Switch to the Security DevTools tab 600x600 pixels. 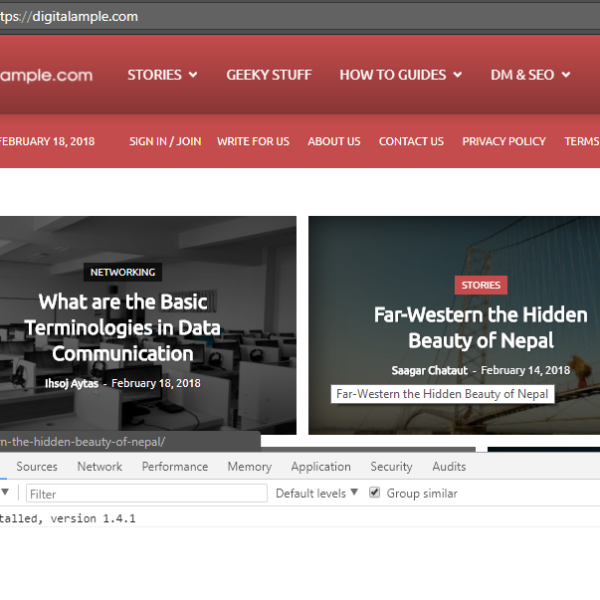[391, 466]
